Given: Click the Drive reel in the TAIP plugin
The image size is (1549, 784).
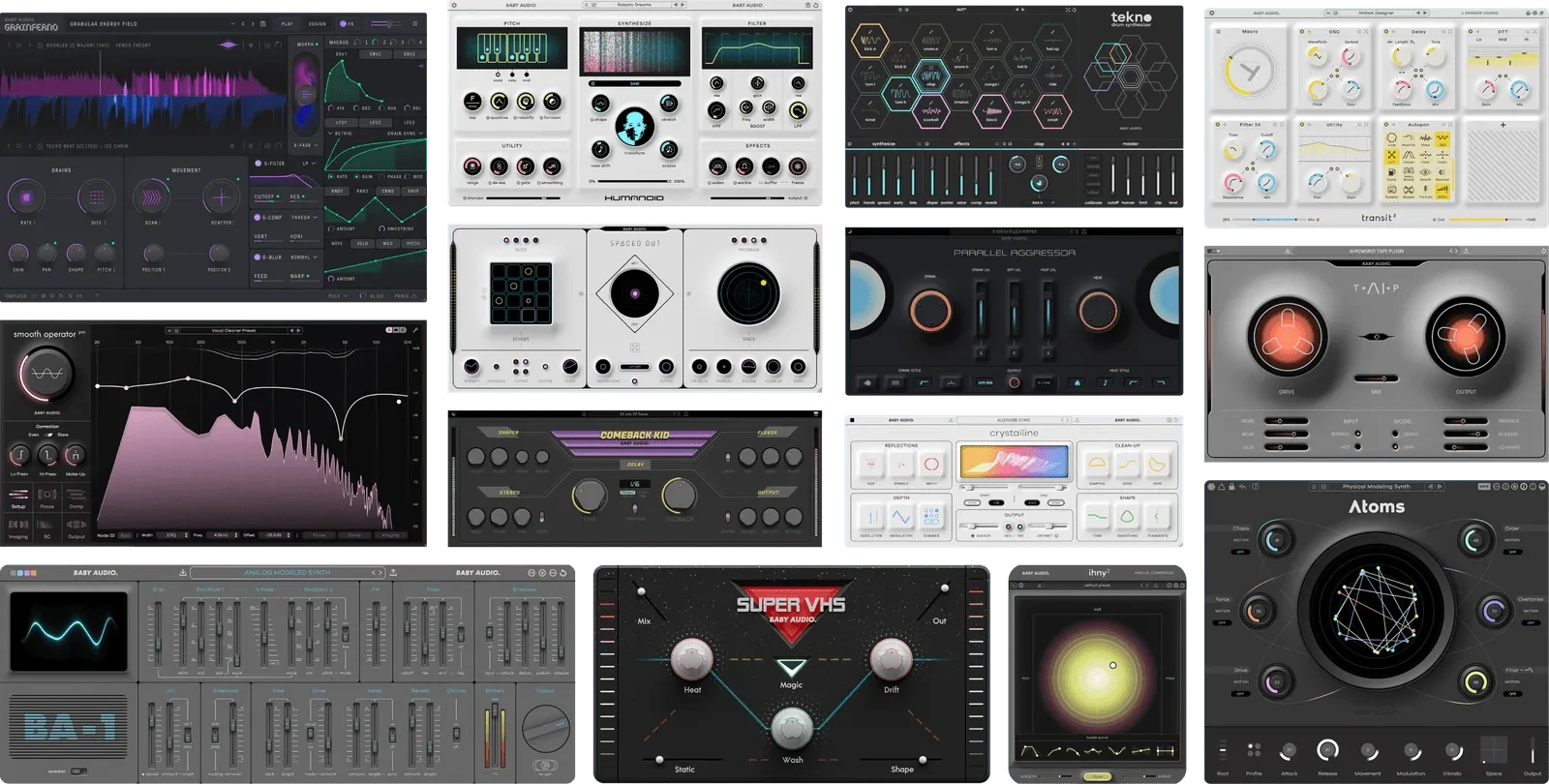Looking at the screenshot, I should point(1287,339).
